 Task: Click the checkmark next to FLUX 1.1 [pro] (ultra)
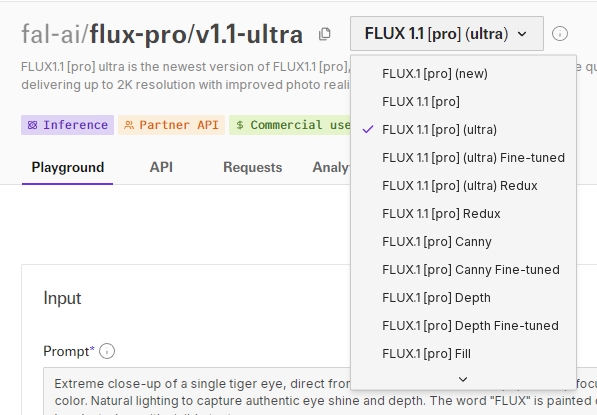[x=368, y=129]
